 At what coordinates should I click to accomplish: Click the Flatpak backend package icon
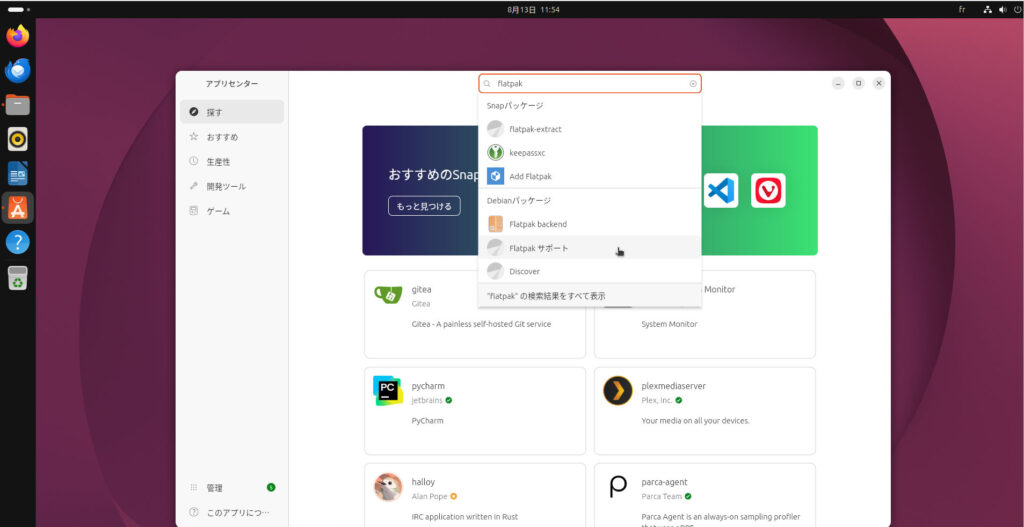[495, 224]
